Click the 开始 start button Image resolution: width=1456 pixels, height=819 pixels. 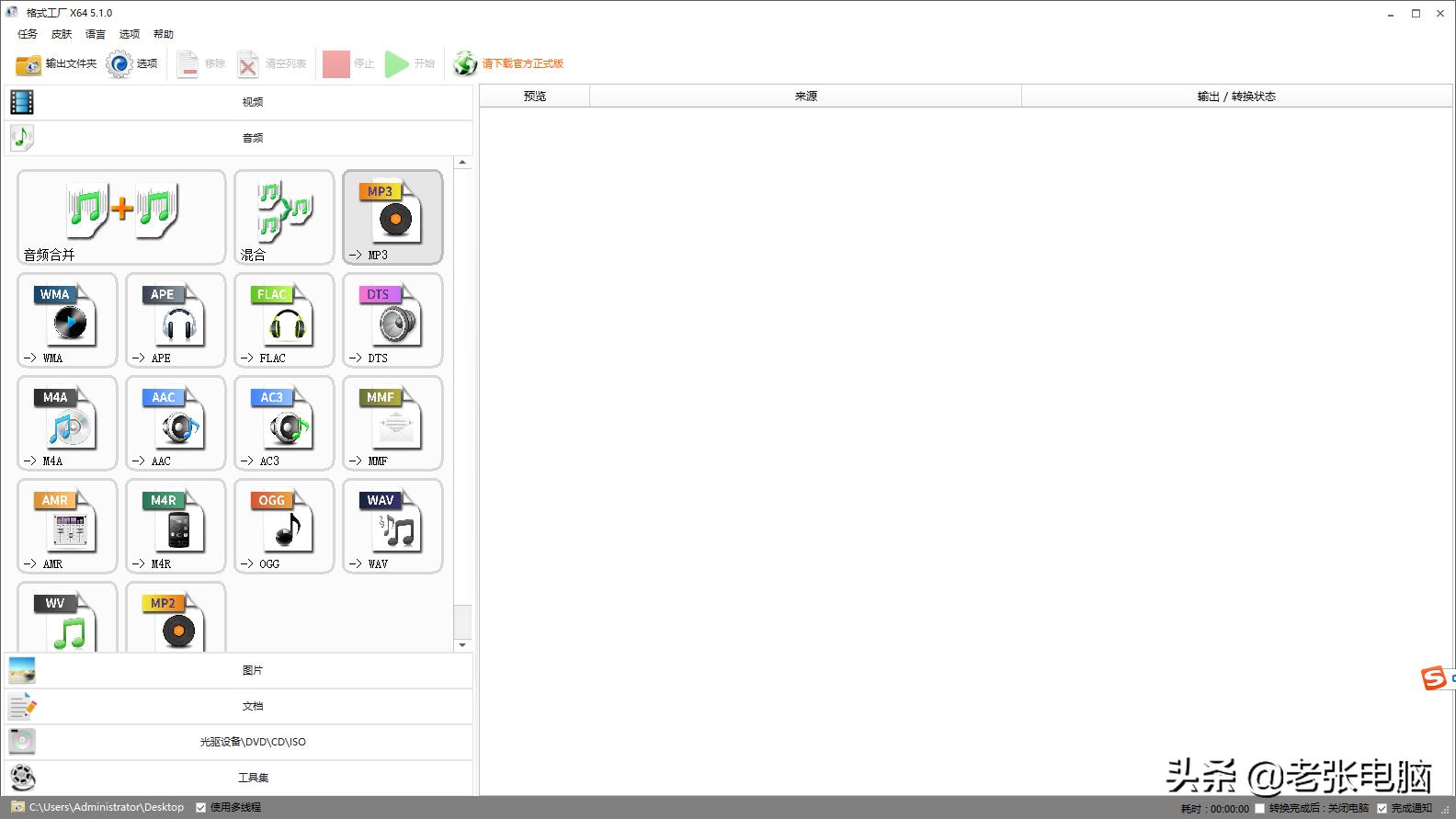click(x=410, y=63)
